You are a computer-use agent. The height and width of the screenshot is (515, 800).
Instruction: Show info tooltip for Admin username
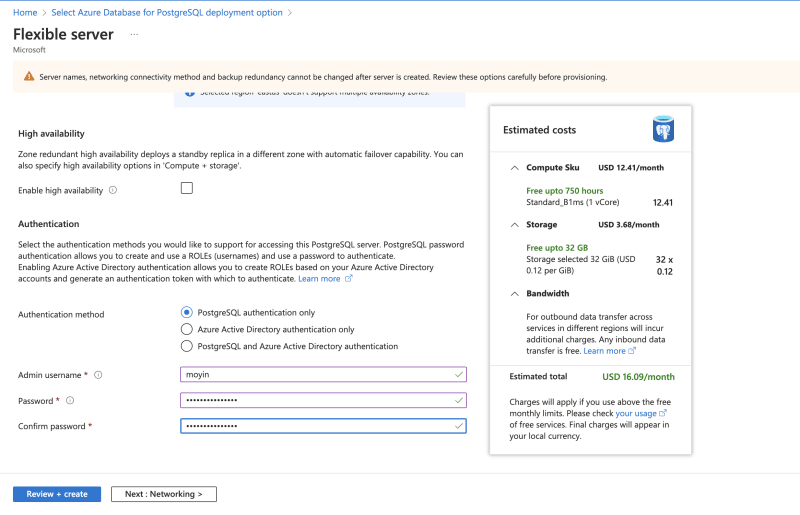(x=98, y=375)
